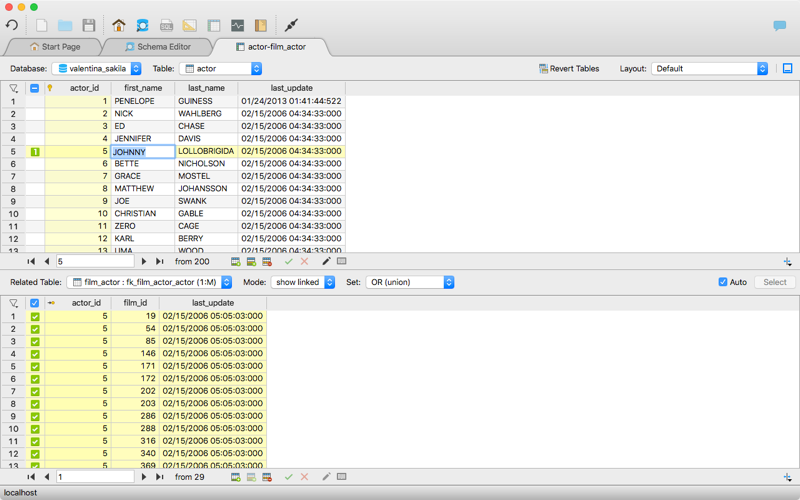Launch the Schema Editor toolbar icon
Viewport: 800px width, 500px height.
coord(142,25)
